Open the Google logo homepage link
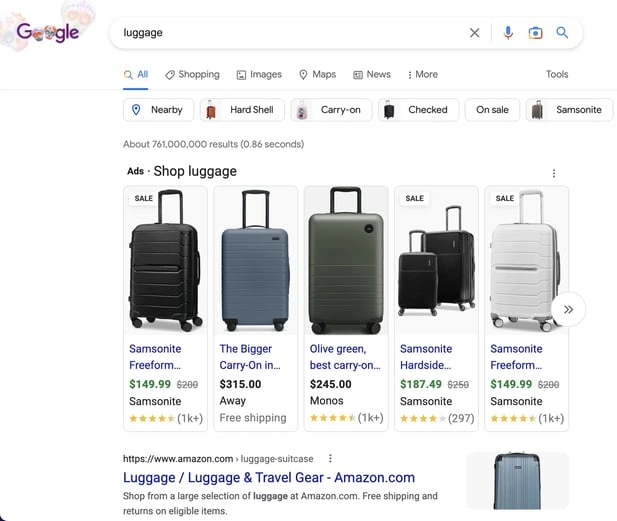The image size is (617, 521). point(48,33)
